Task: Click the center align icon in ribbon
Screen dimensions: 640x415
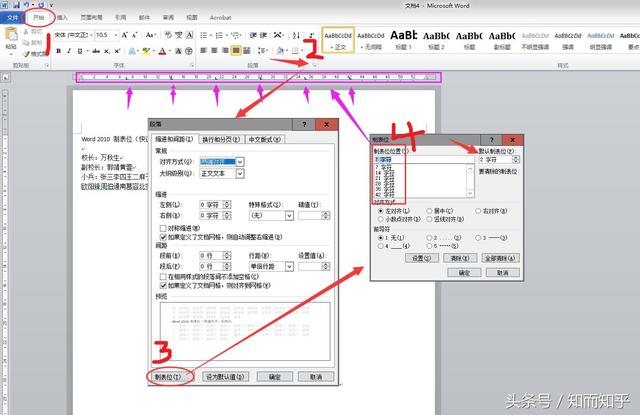Action: 214,51
